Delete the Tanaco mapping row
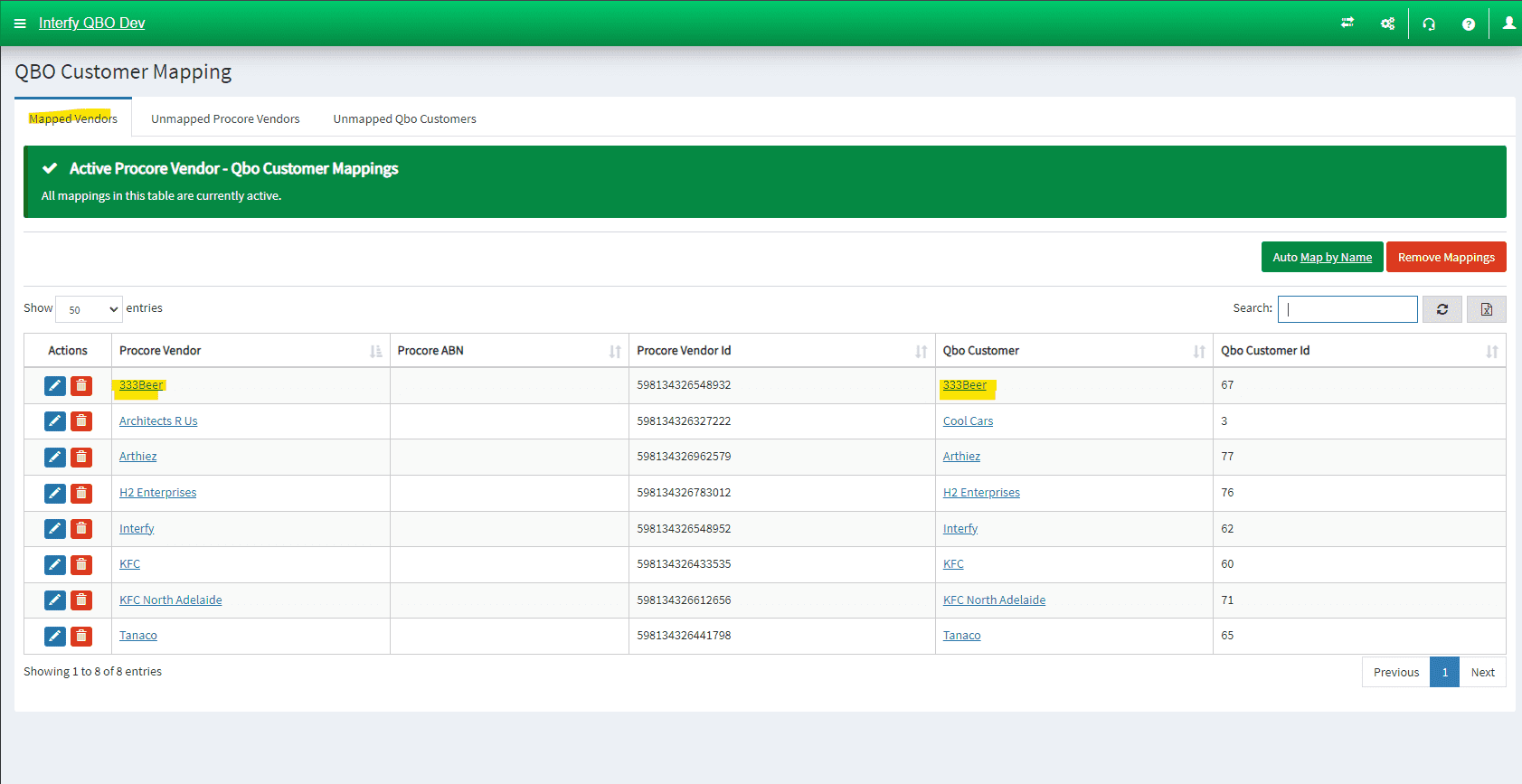Screen dimensions: 1522x784 (81, 637)
